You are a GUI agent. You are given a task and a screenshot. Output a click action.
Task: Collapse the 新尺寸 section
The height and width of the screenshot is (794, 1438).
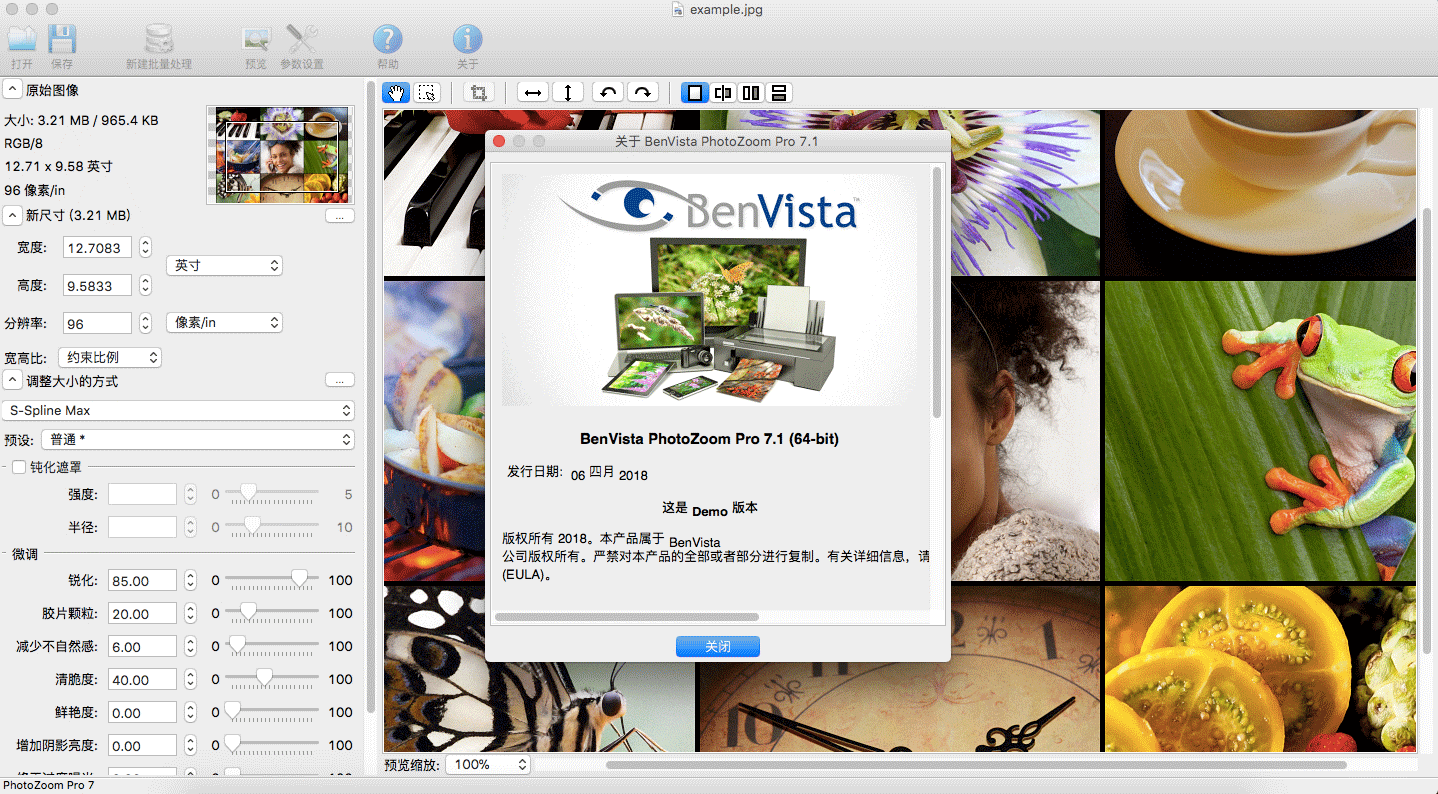pos(12,215)
